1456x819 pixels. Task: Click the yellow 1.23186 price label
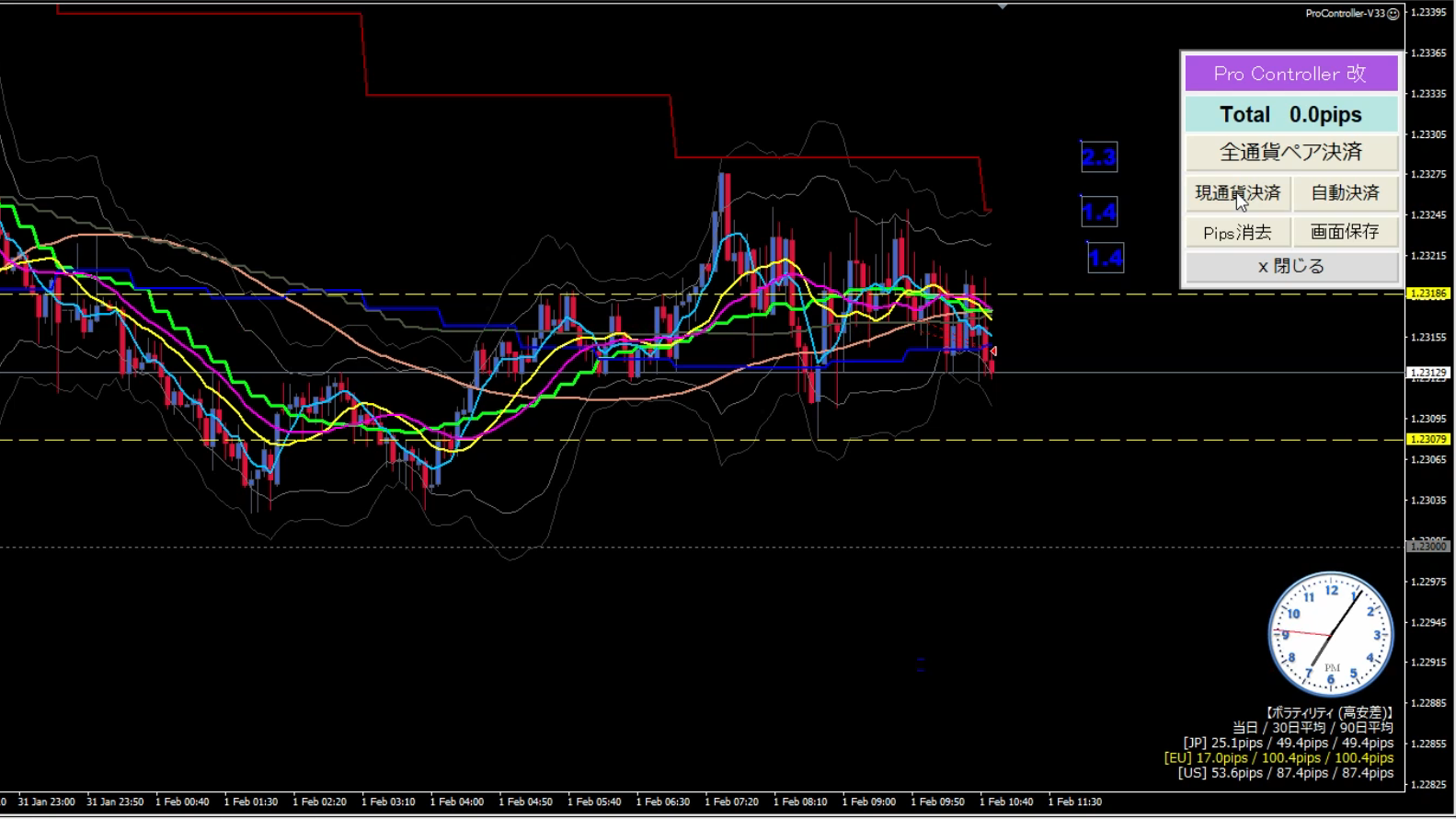[1428, 294]
